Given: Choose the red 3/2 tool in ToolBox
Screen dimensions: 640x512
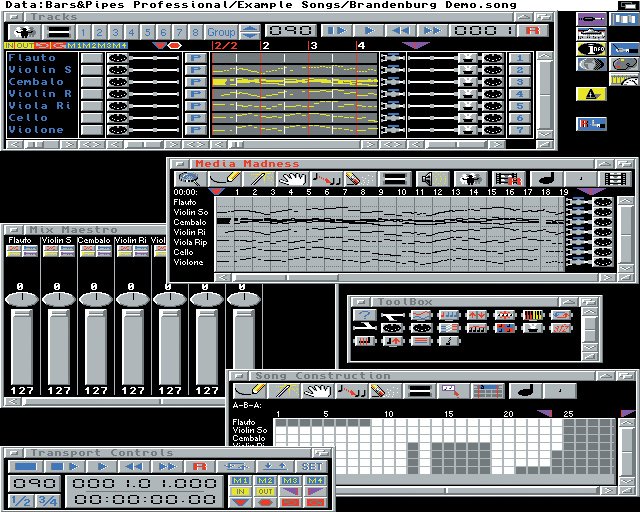Looking at the screenshot, I should (560, 328).
